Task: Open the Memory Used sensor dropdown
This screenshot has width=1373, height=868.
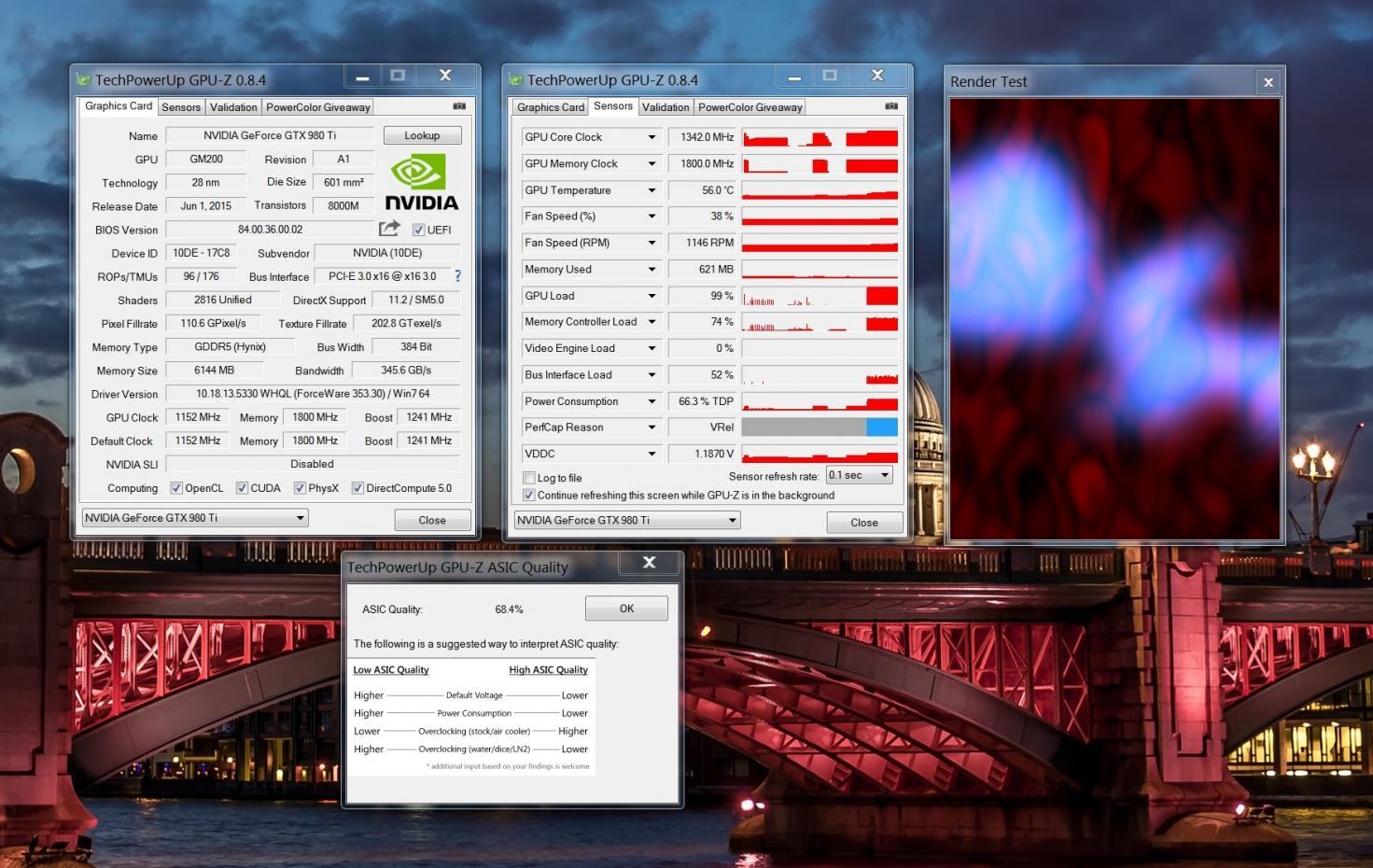Action: [651, 270]
